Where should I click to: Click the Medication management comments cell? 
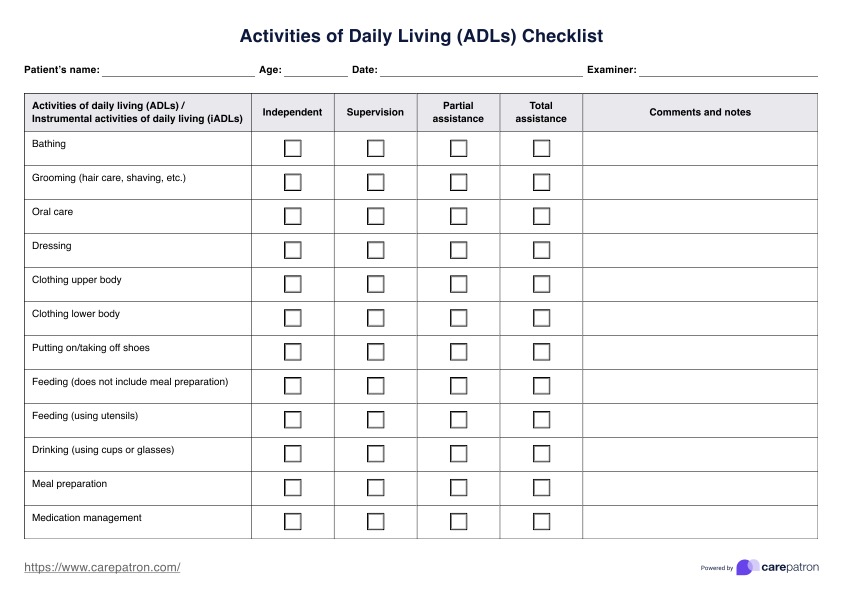[x=700, y=522]
